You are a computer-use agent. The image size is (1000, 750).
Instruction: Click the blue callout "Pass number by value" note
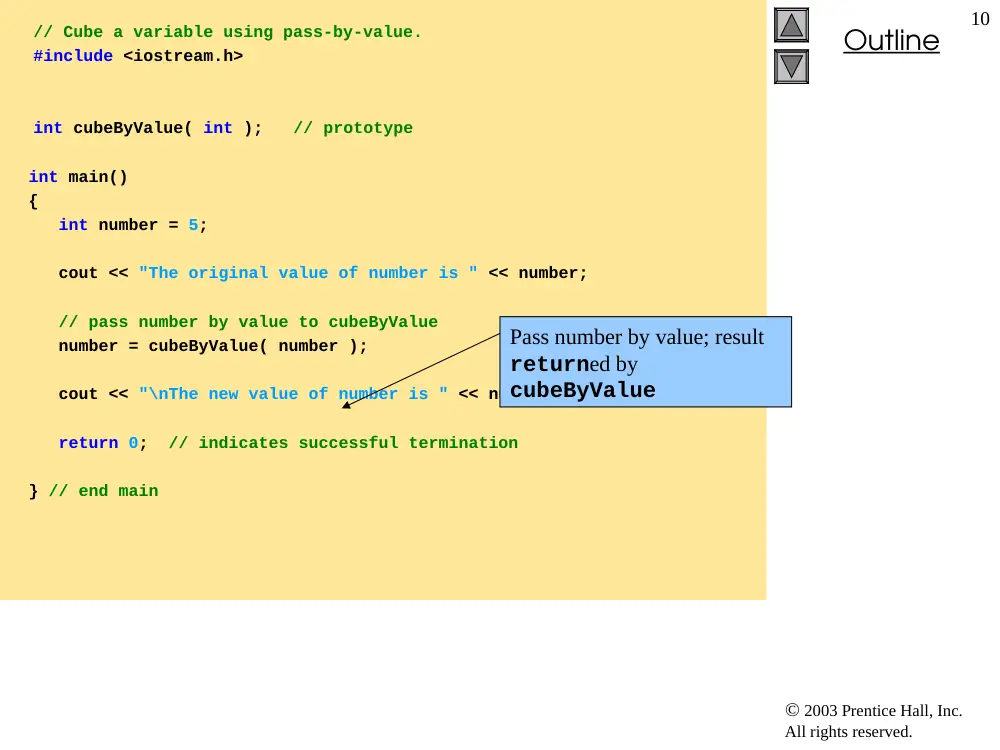(645, 362)
